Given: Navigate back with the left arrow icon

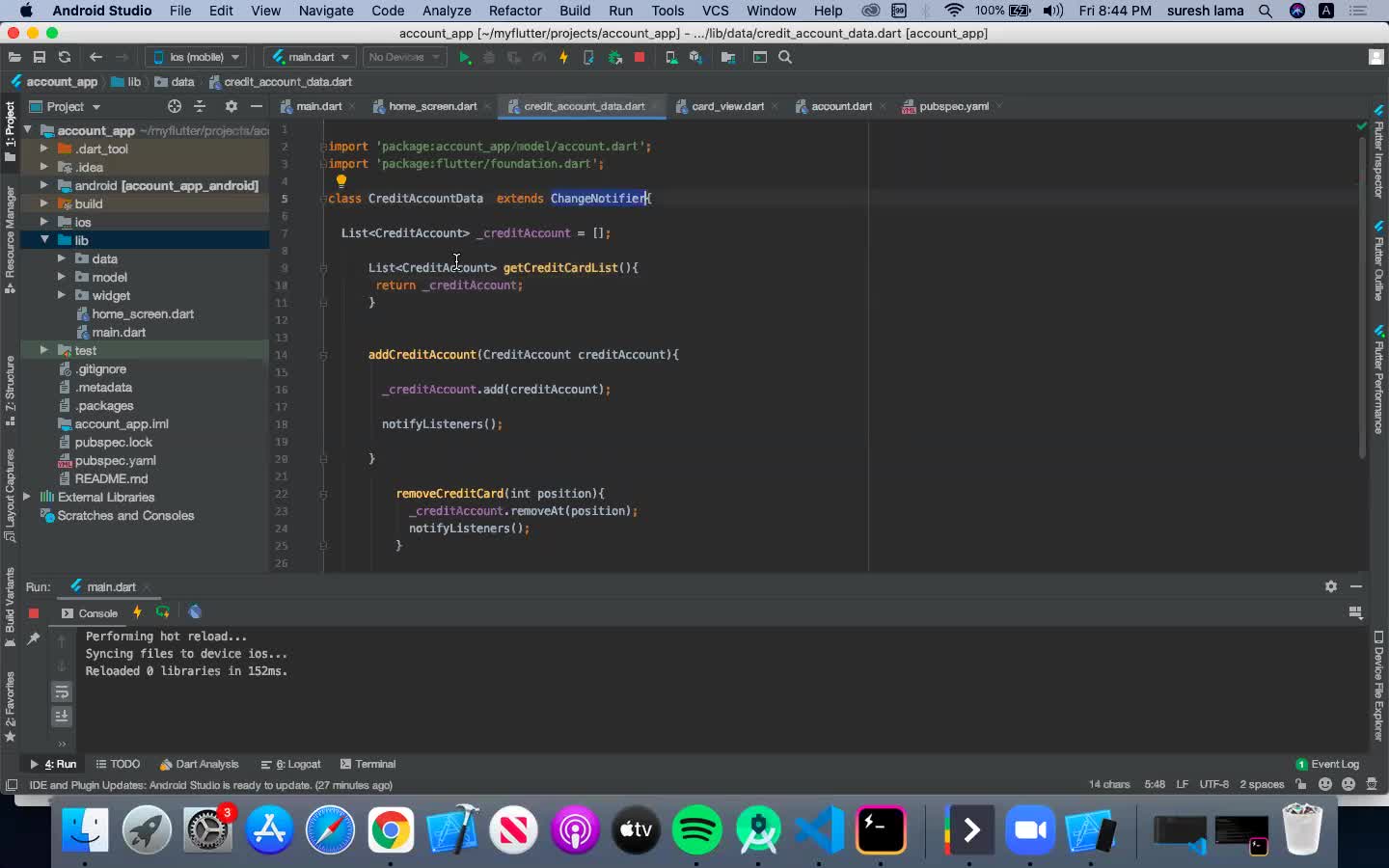Looking at the screenshot, I should tap(95, 57).
